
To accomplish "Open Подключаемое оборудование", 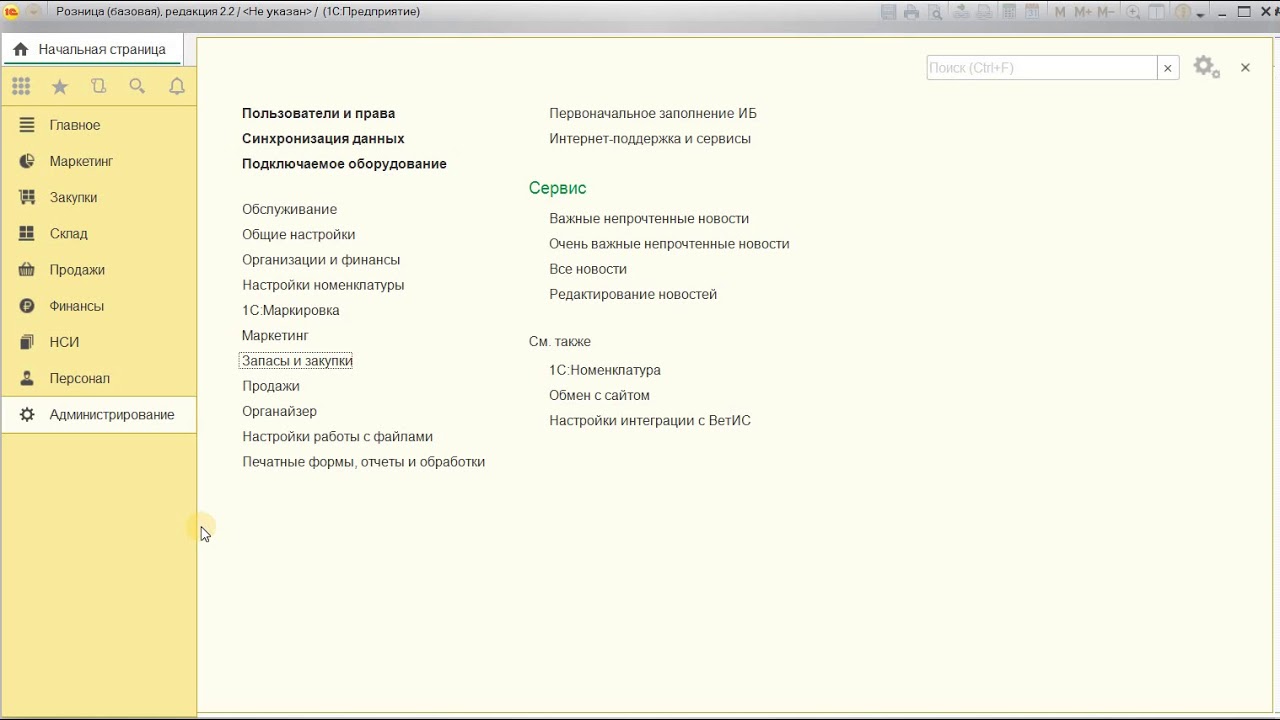I will (344, 163).
